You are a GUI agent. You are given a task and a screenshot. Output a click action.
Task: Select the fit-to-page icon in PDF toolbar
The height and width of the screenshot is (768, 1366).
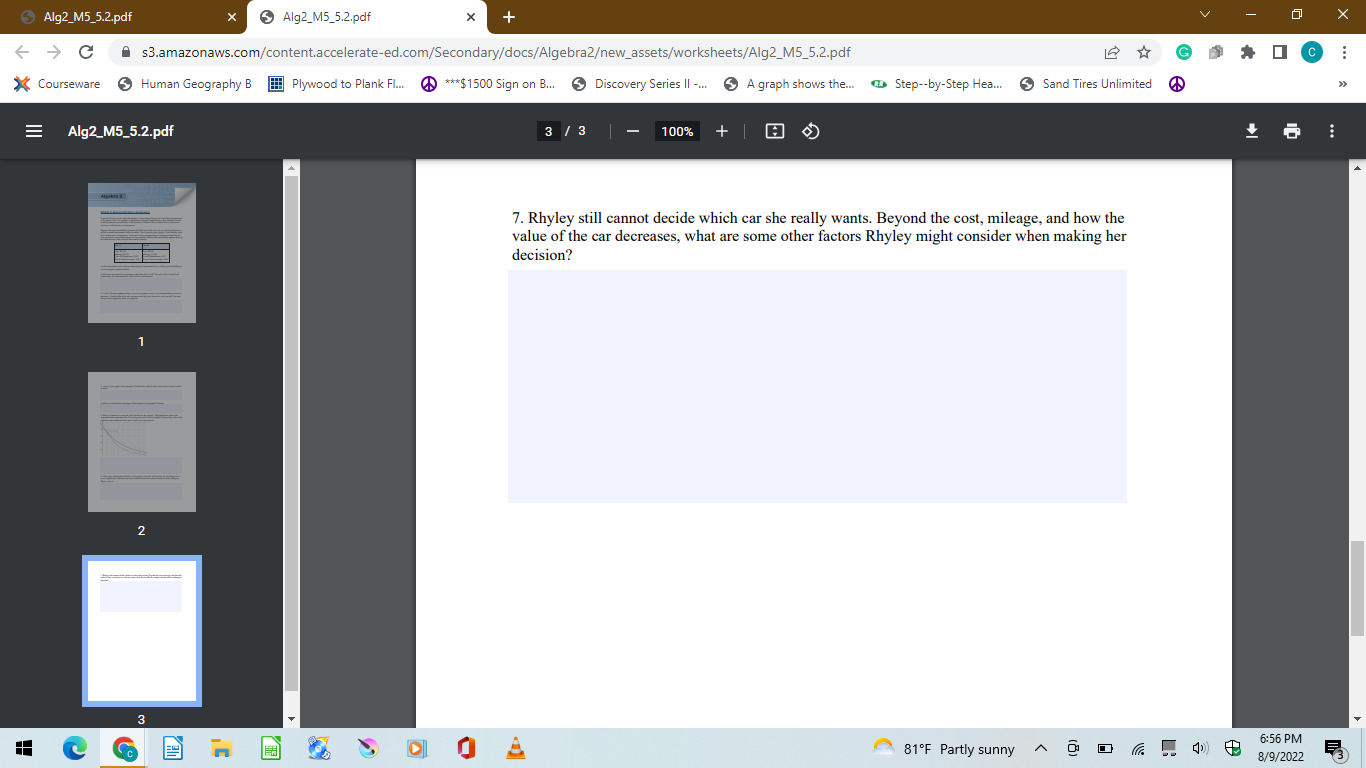[774, 130]
